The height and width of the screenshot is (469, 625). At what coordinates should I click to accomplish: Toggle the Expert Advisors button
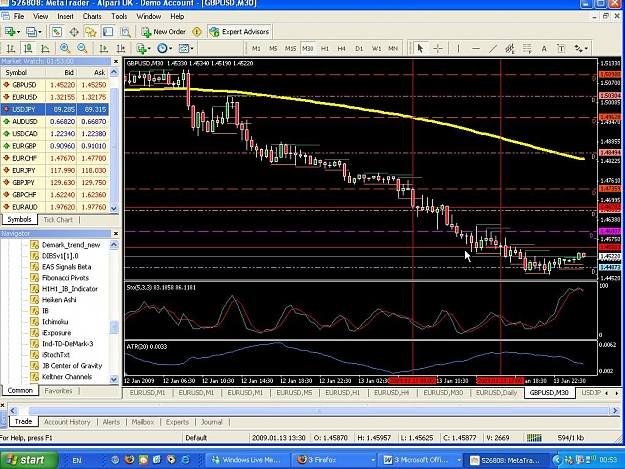239,31
